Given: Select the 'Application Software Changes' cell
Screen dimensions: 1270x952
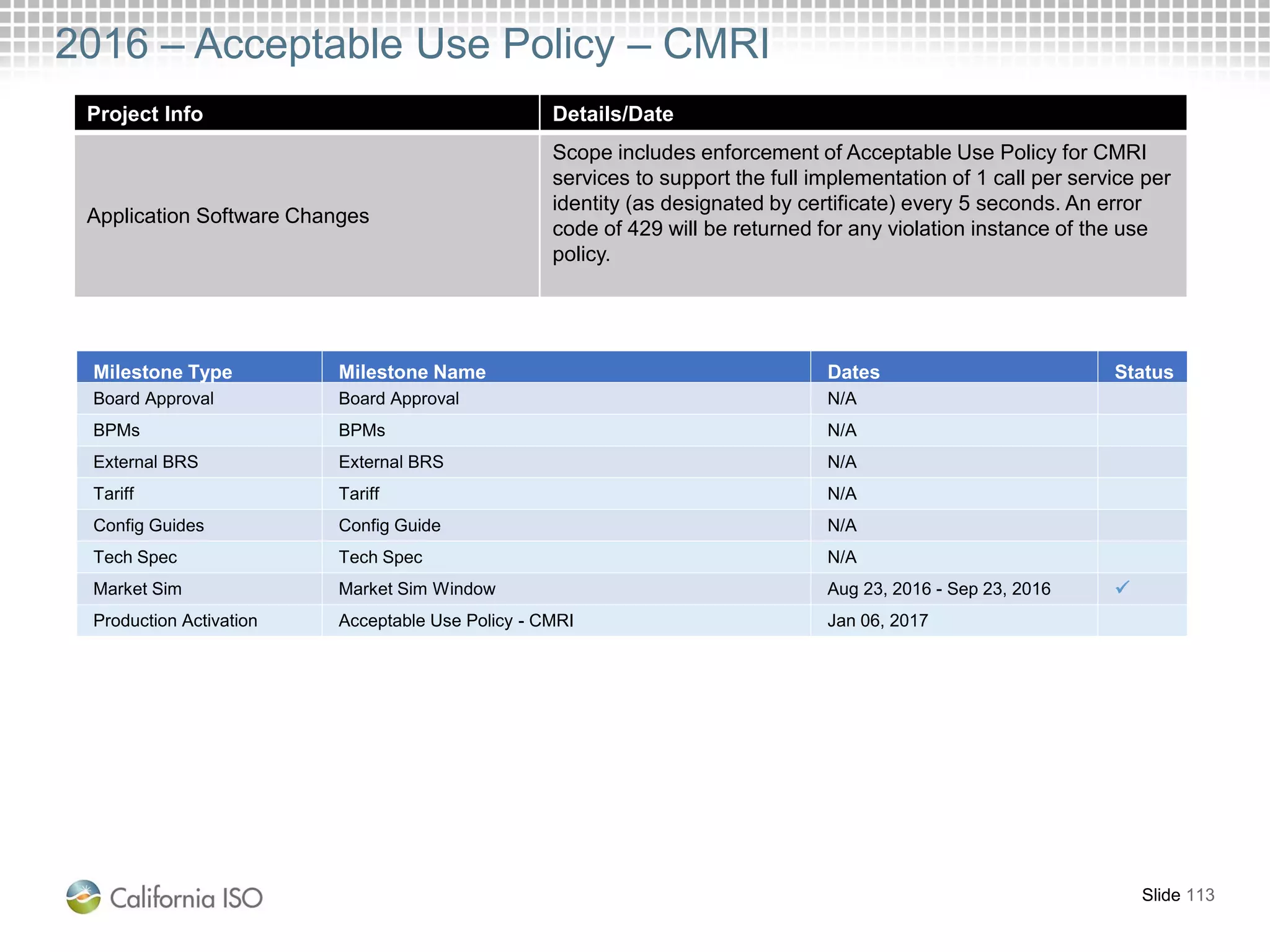Looking at the screenshot, I should tap(307, 216).
